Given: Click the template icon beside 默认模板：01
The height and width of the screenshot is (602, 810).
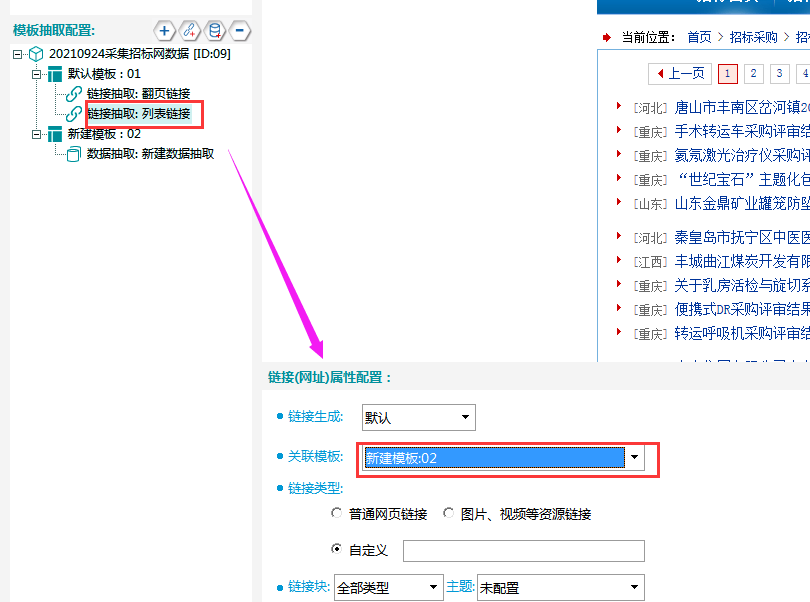Looking at the screenshot, I should (53, 73).
